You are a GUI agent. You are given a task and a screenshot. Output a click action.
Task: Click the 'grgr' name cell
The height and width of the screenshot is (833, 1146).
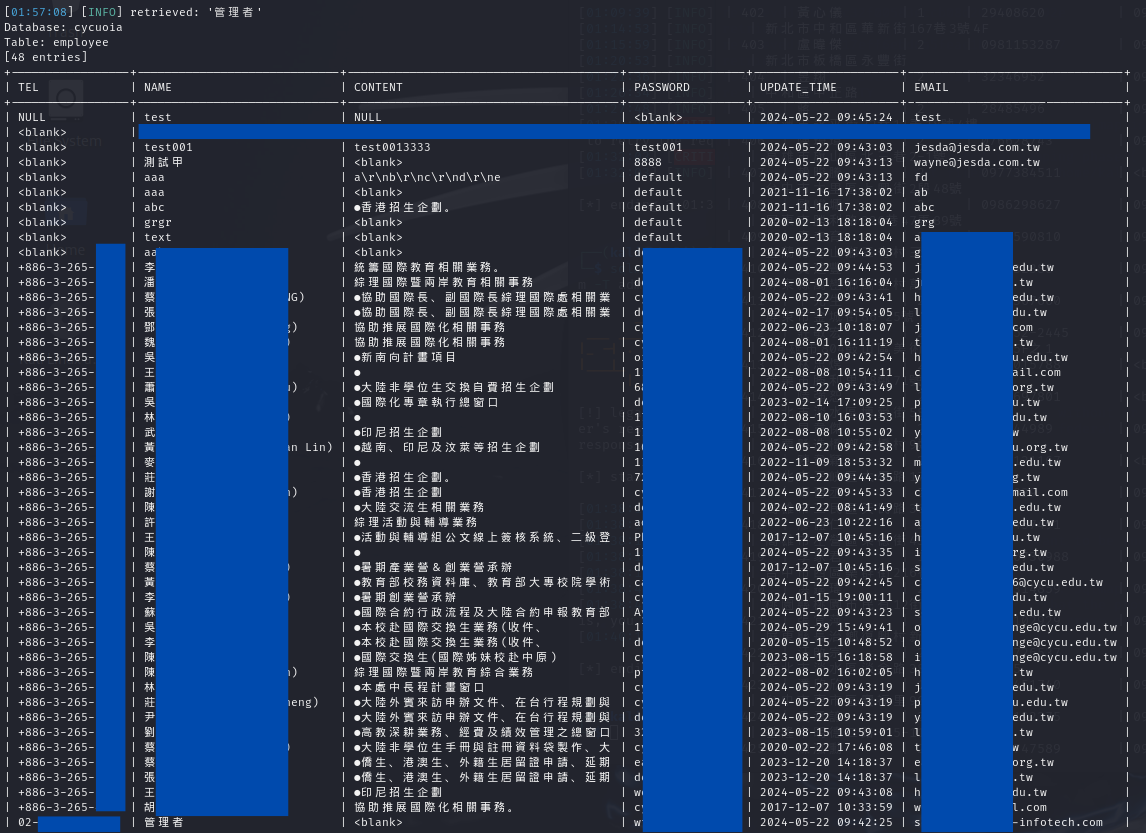[x=157, y=222]
